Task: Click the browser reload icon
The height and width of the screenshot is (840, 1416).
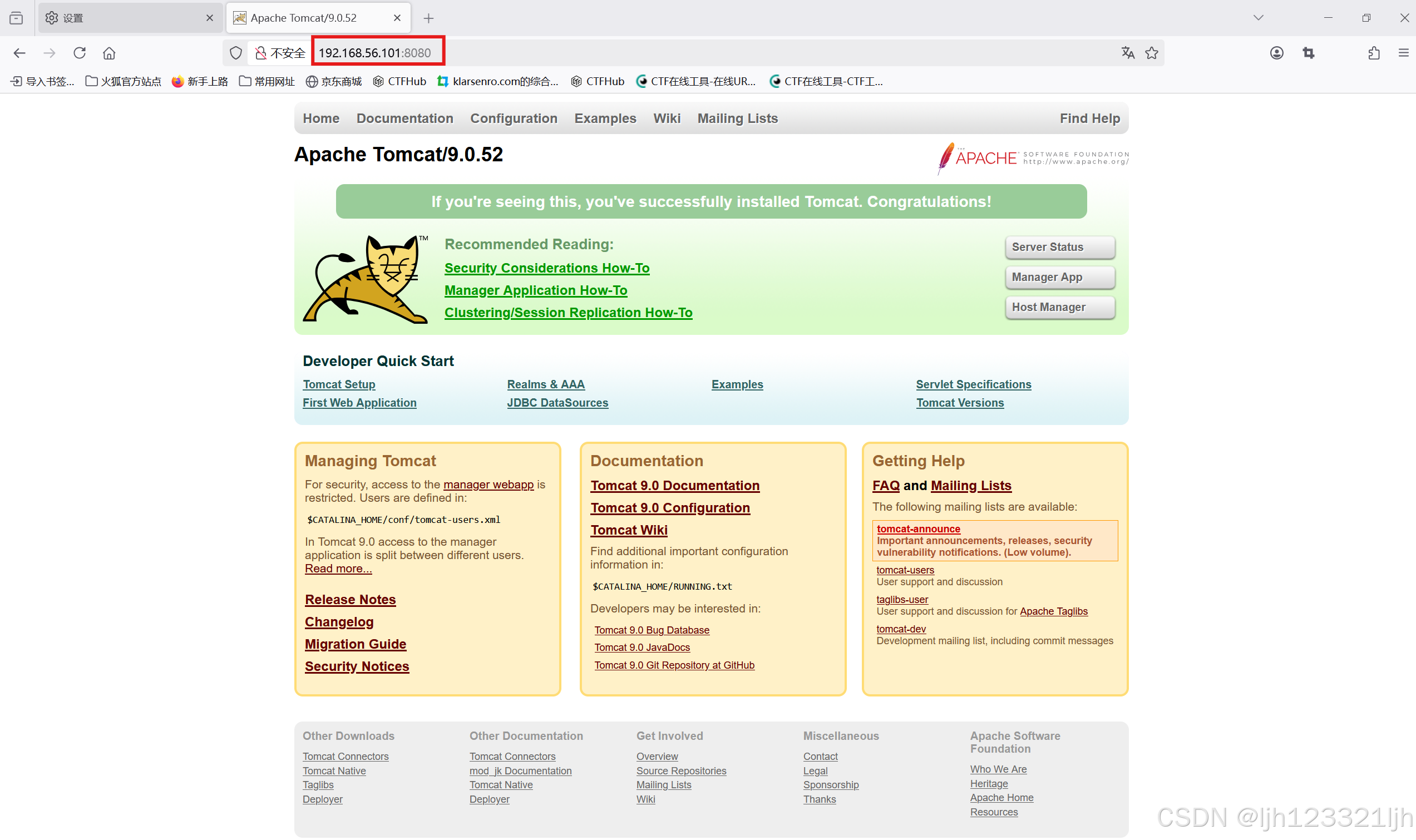Action: (x=79, y=53)
